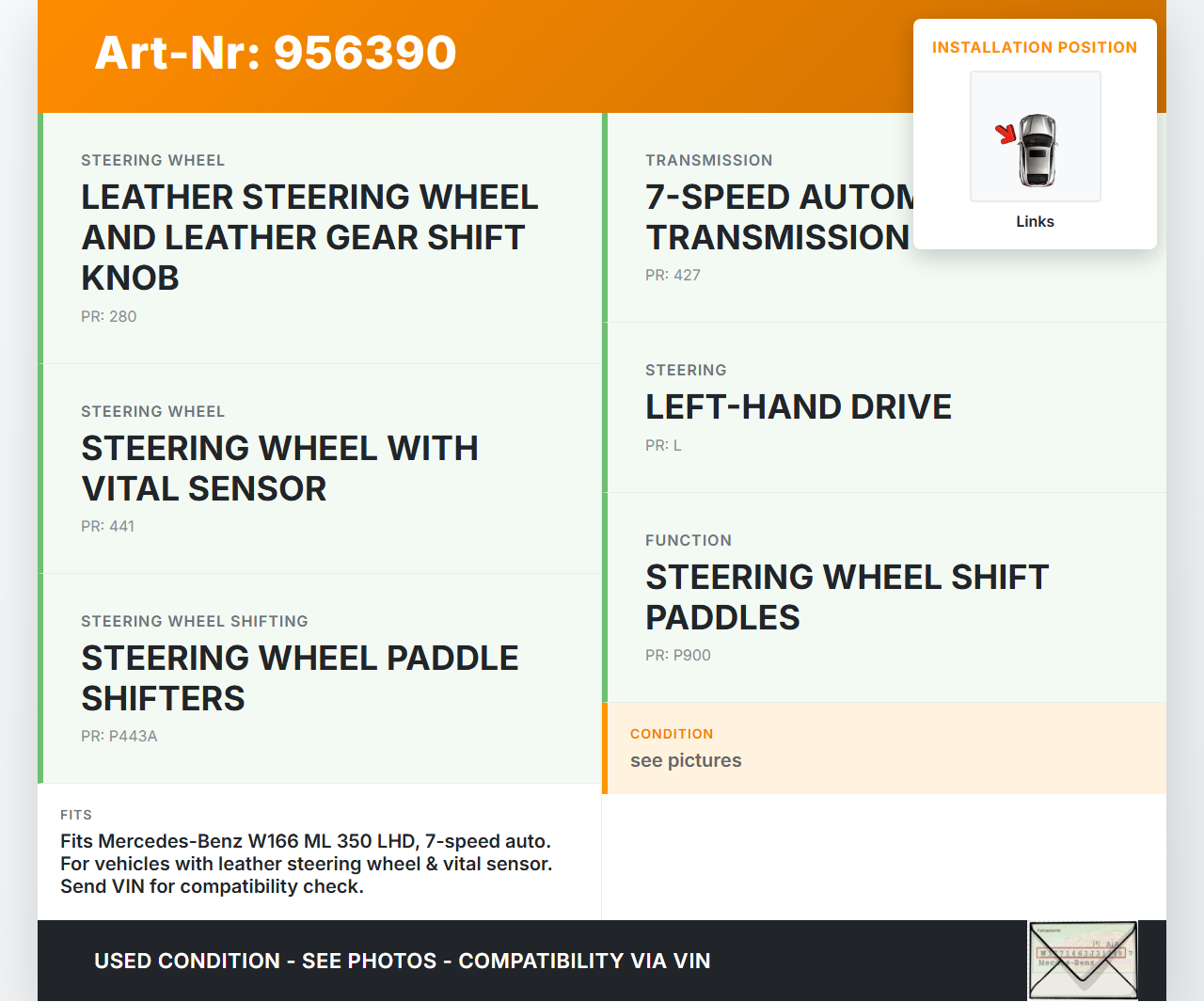Click the 'USED CONDITION' footer banner text
The width and height of the screenshot is (1204, 1002).
pyautogui.click(x=402, y=961)
